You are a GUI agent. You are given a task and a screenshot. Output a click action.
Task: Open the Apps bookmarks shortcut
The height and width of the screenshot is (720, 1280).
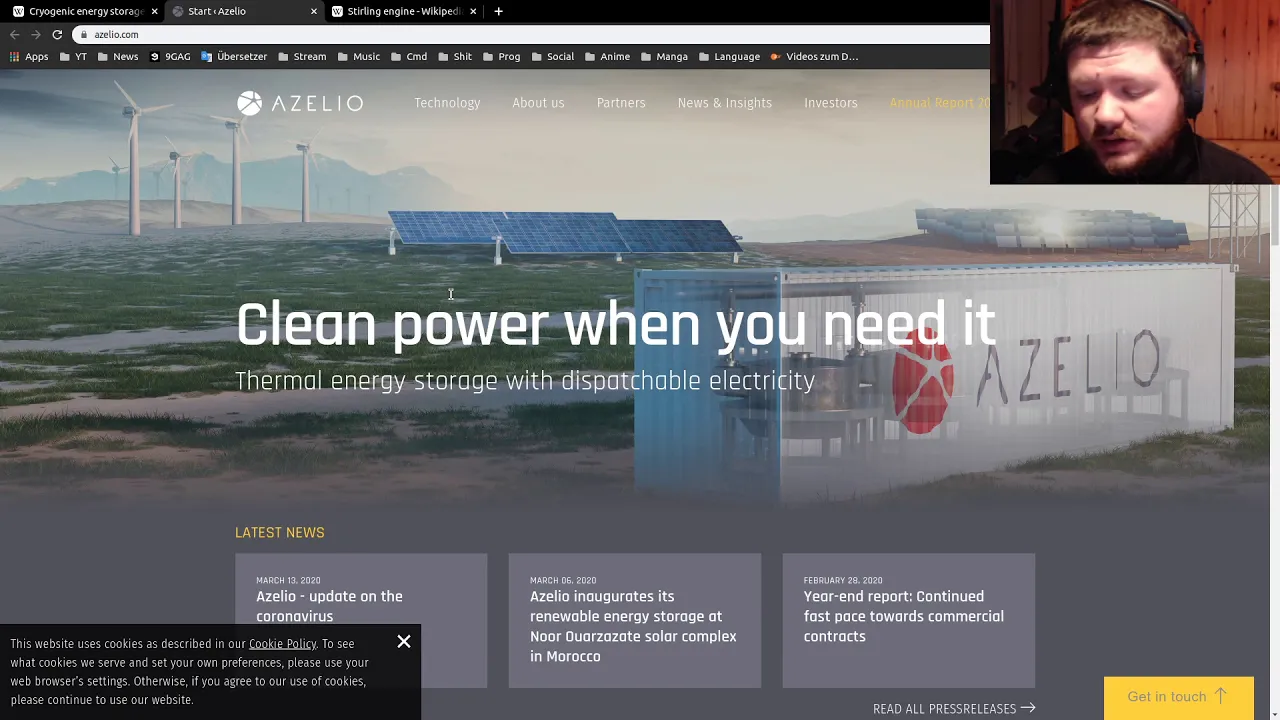[29, 57]
